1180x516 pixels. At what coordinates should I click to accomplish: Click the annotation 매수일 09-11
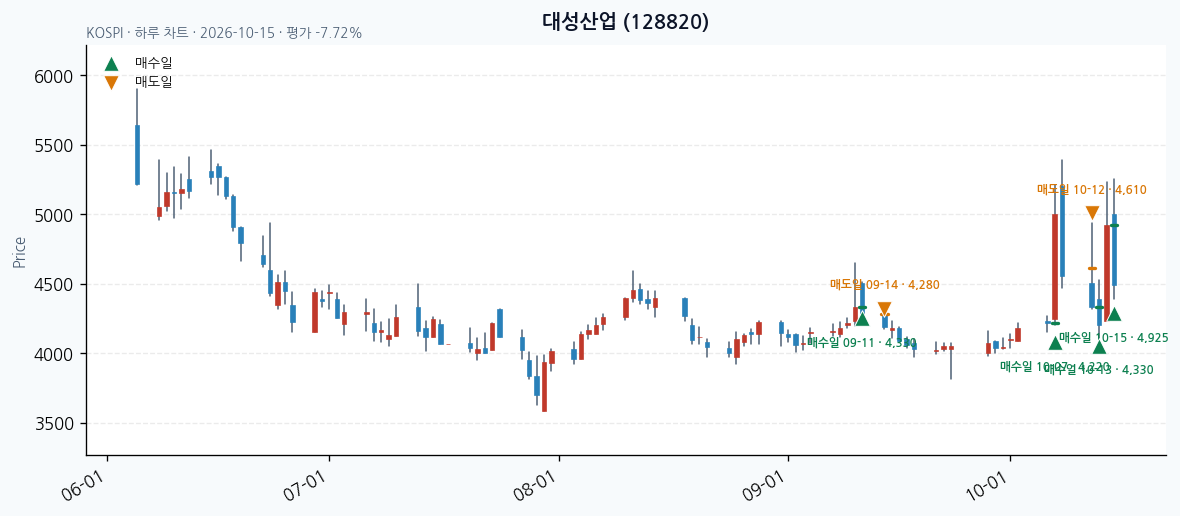[862, 342]
